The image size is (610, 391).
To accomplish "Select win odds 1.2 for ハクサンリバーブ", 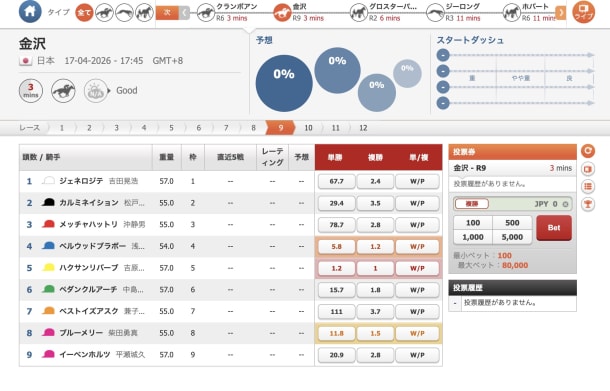I will point(337,268).
